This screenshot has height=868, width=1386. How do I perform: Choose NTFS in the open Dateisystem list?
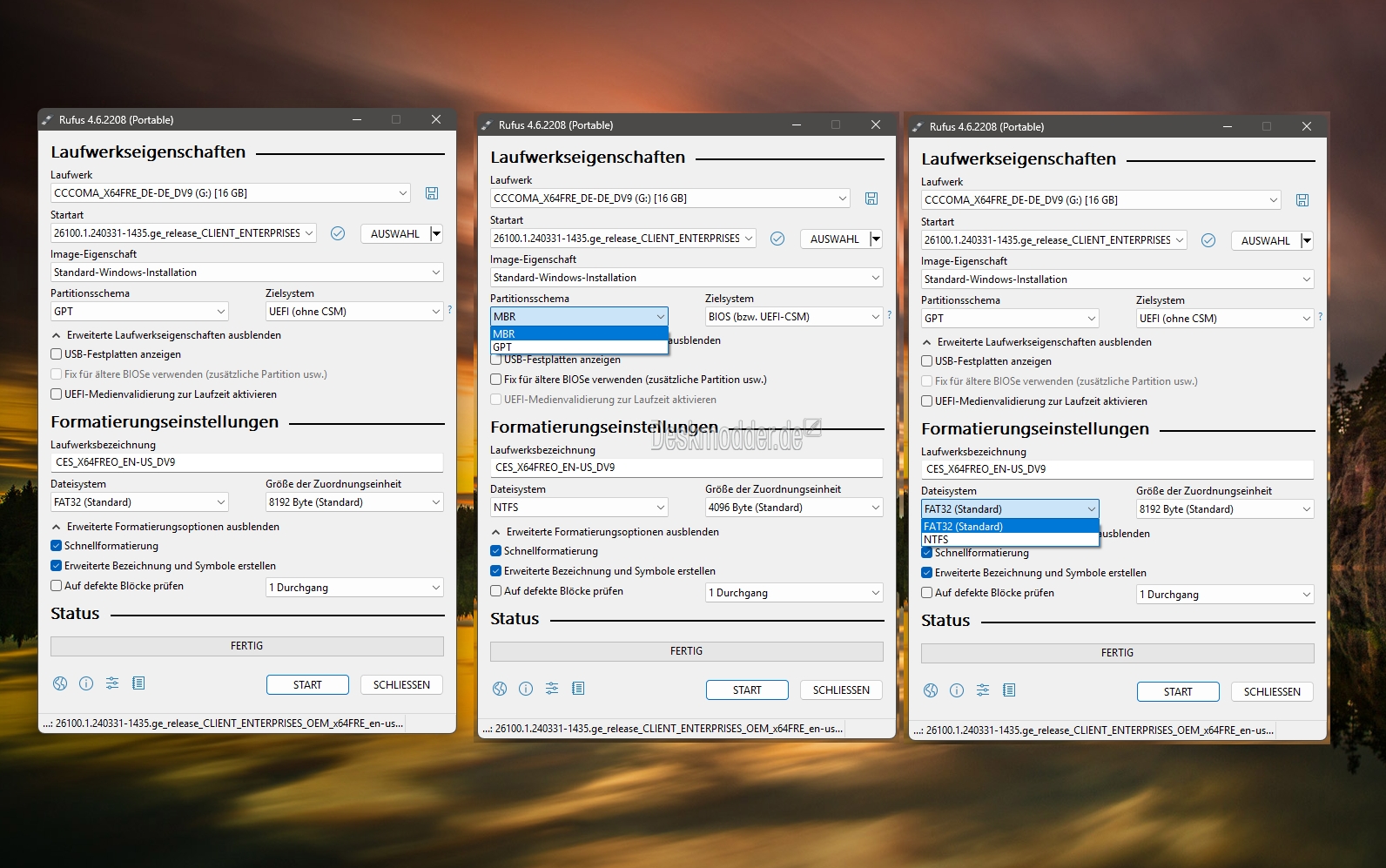click(x=1010, y=540)
